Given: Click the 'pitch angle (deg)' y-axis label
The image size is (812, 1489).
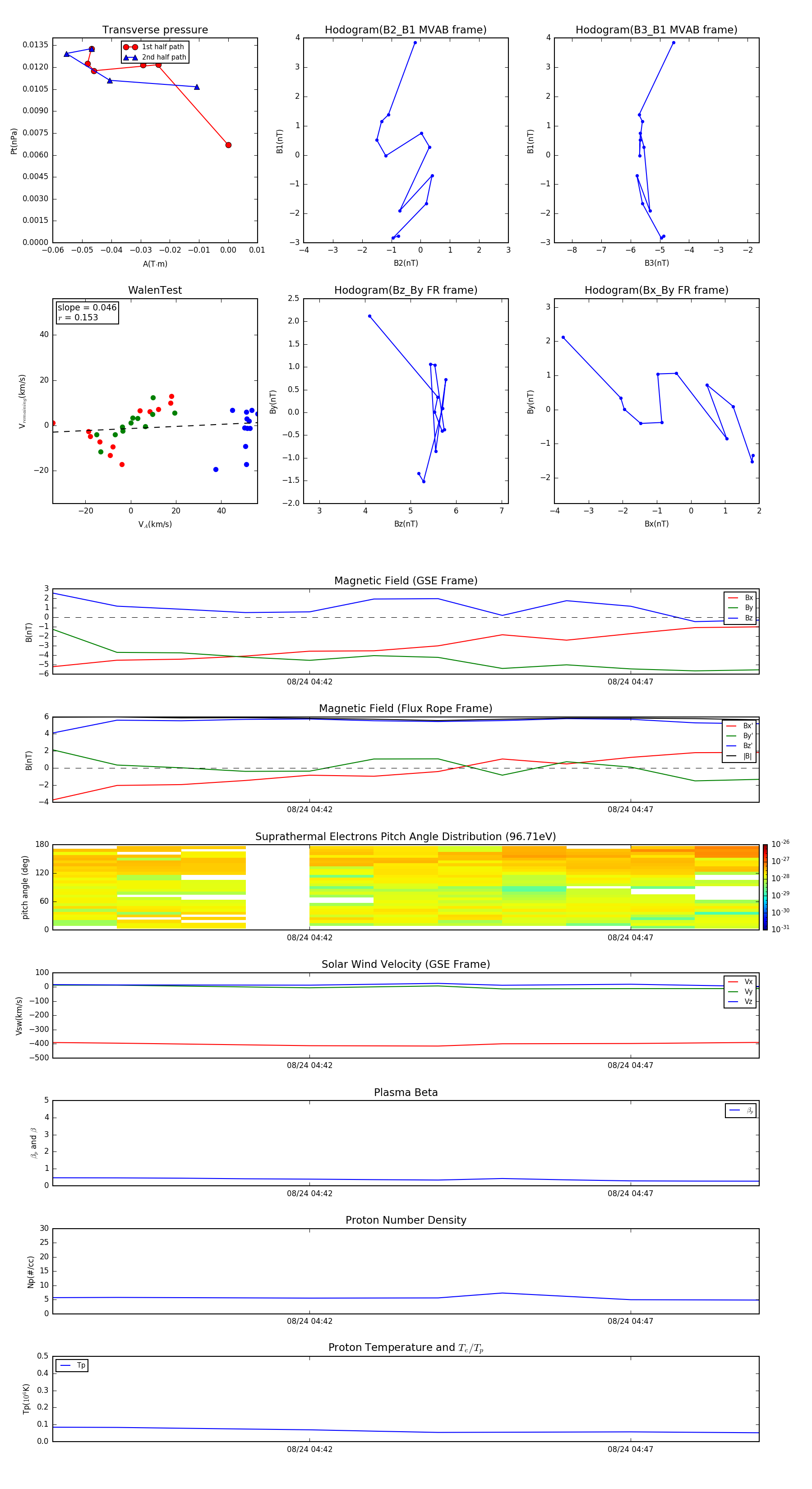Looking at the screenshot, I should coord(25,887).
